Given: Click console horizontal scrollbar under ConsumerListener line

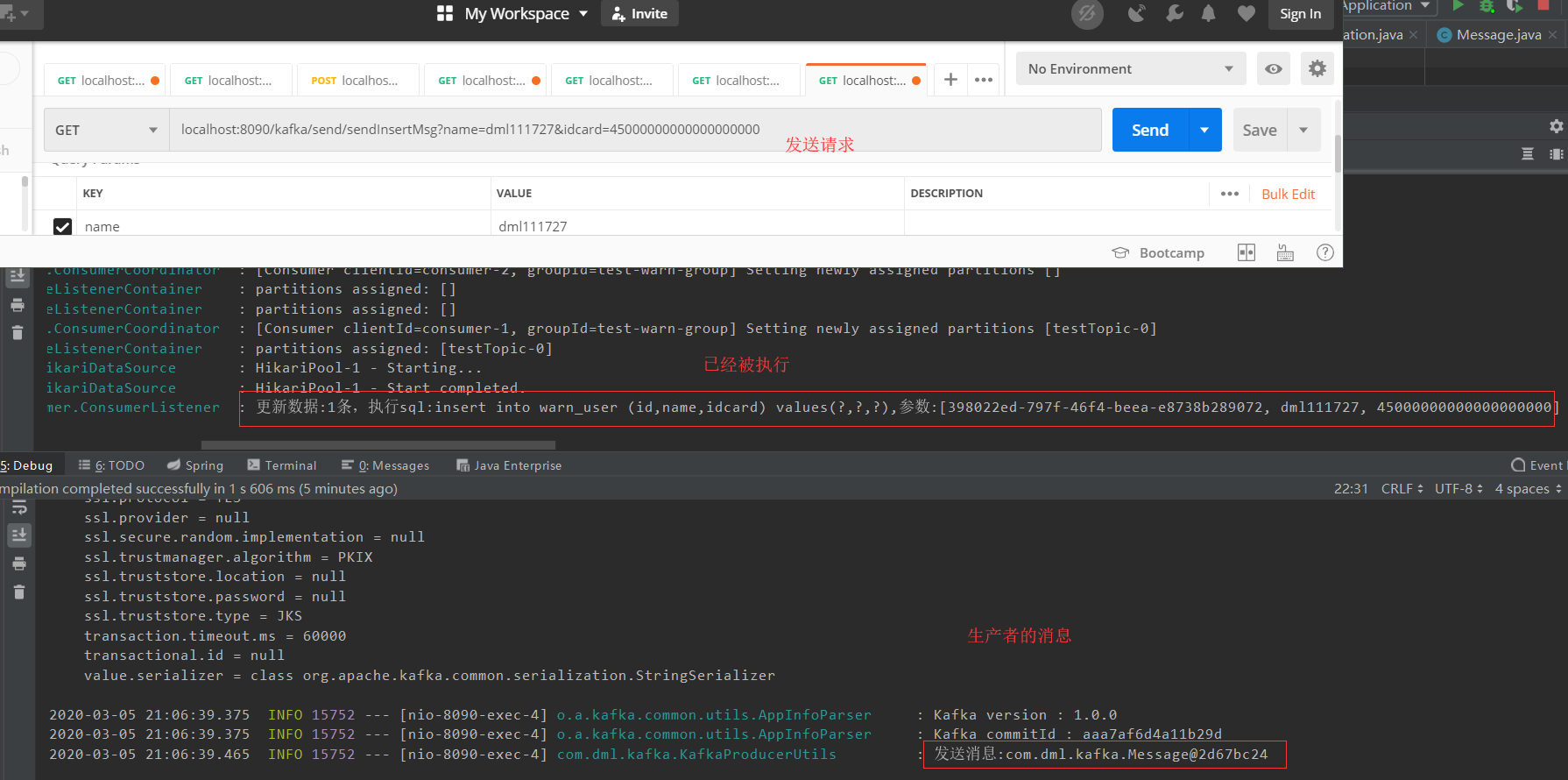Looking at the screenshot, I should click(378, 445).
